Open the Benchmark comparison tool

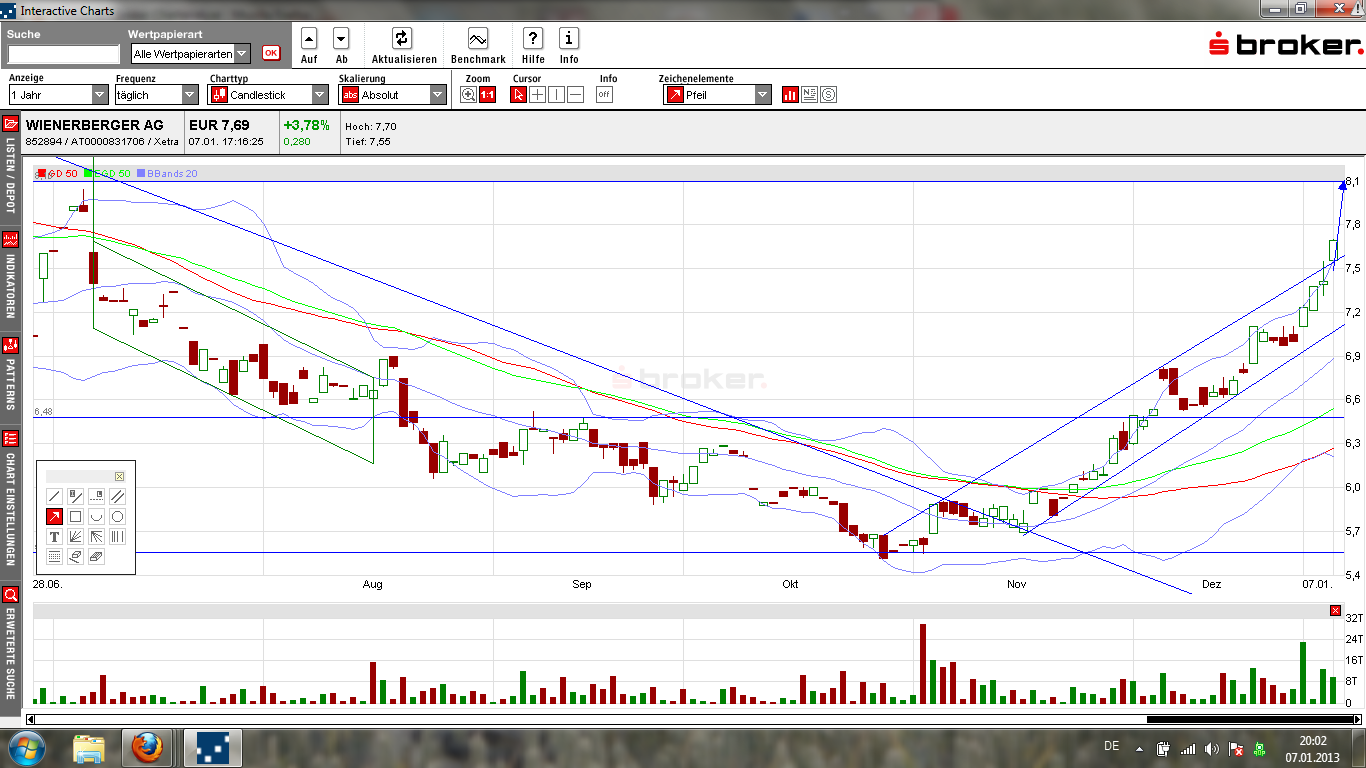click(x=478, y=39)
